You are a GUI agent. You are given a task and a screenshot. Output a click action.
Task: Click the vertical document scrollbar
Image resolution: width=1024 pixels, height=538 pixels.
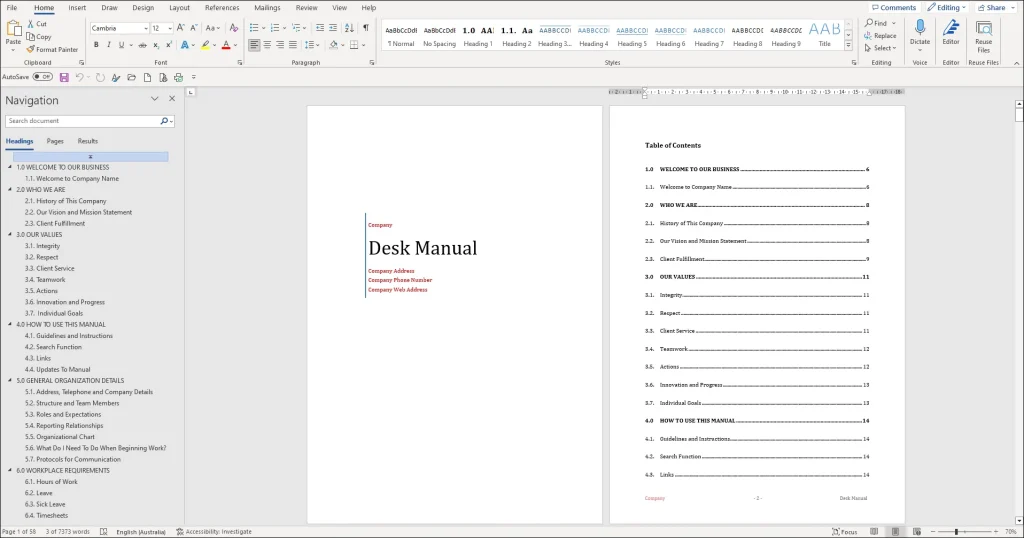pyautogui.click(x=1019, y=313)
